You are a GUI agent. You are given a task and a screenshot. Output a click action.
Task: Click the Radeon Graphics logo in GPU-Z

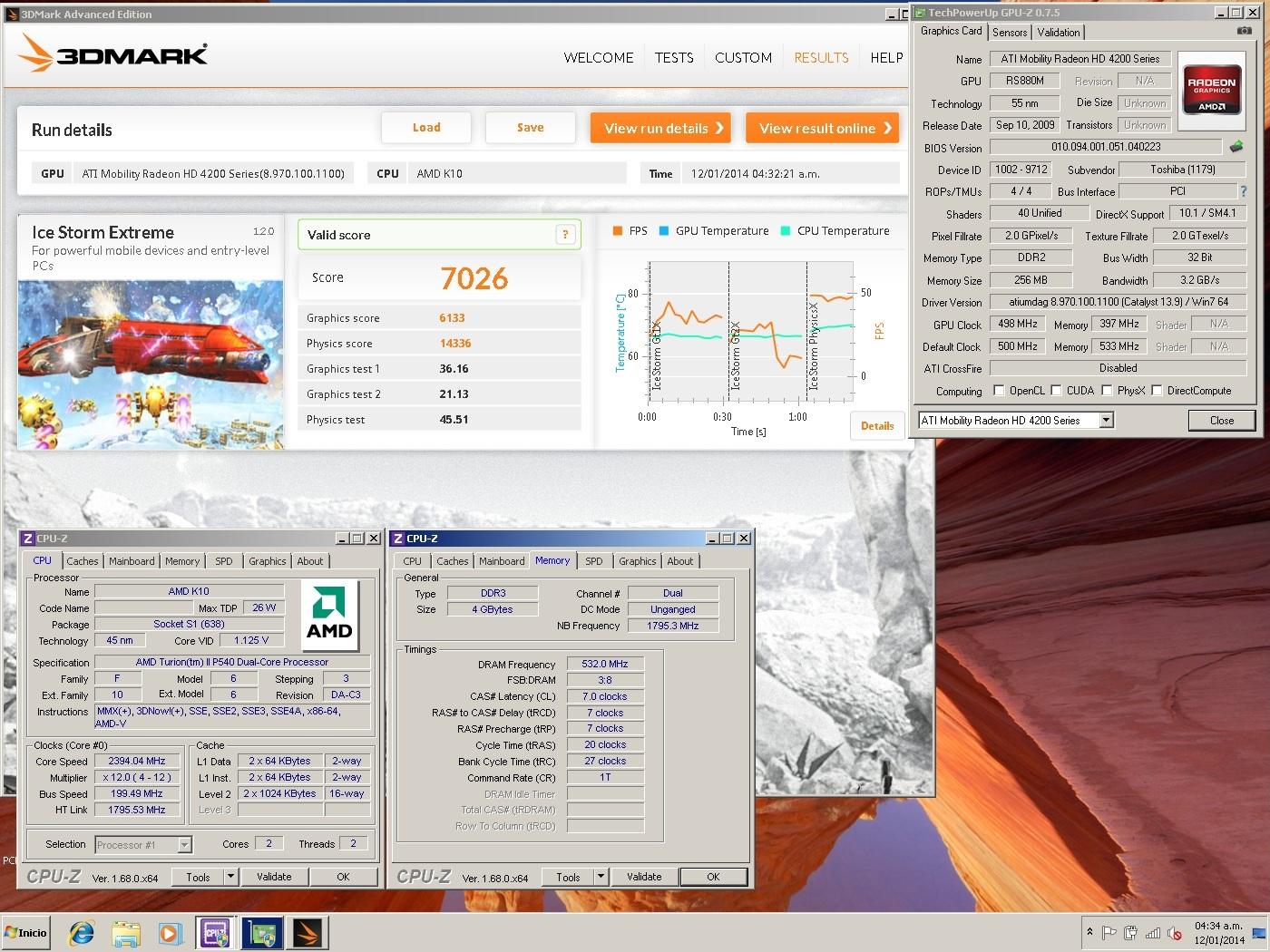[1212, 90]
